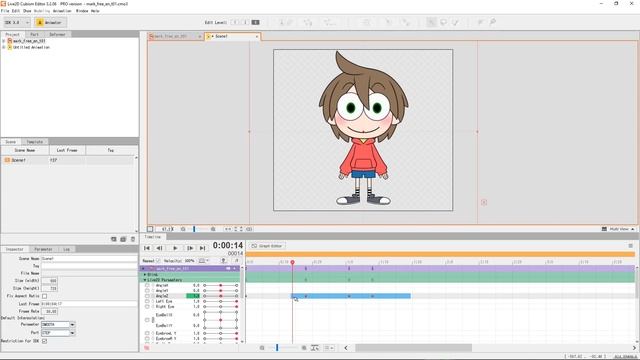Viewport: 640px width, 360px height.
Task: Play the Scene1 animation
Action: (x=175, y=248)
